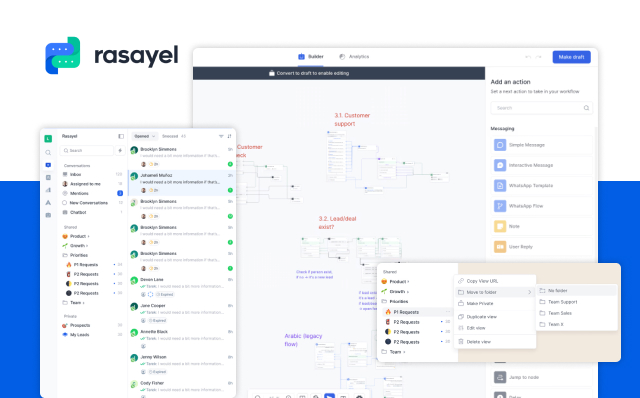Image resolution: width=640 pixels, height=398 pixels.
Task: Click the redo arrow beside Make draft
Action: tap(538, 57)
